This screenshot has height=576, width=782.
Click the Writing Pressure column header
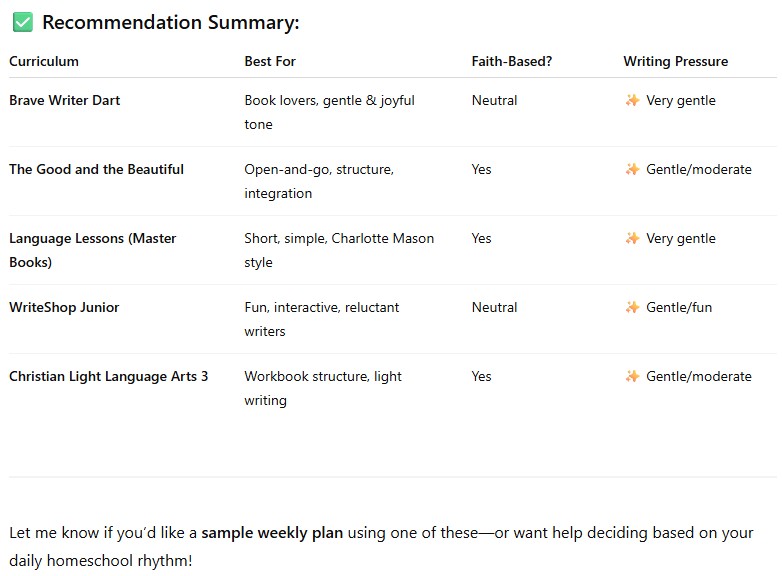(x=675, y=61)
